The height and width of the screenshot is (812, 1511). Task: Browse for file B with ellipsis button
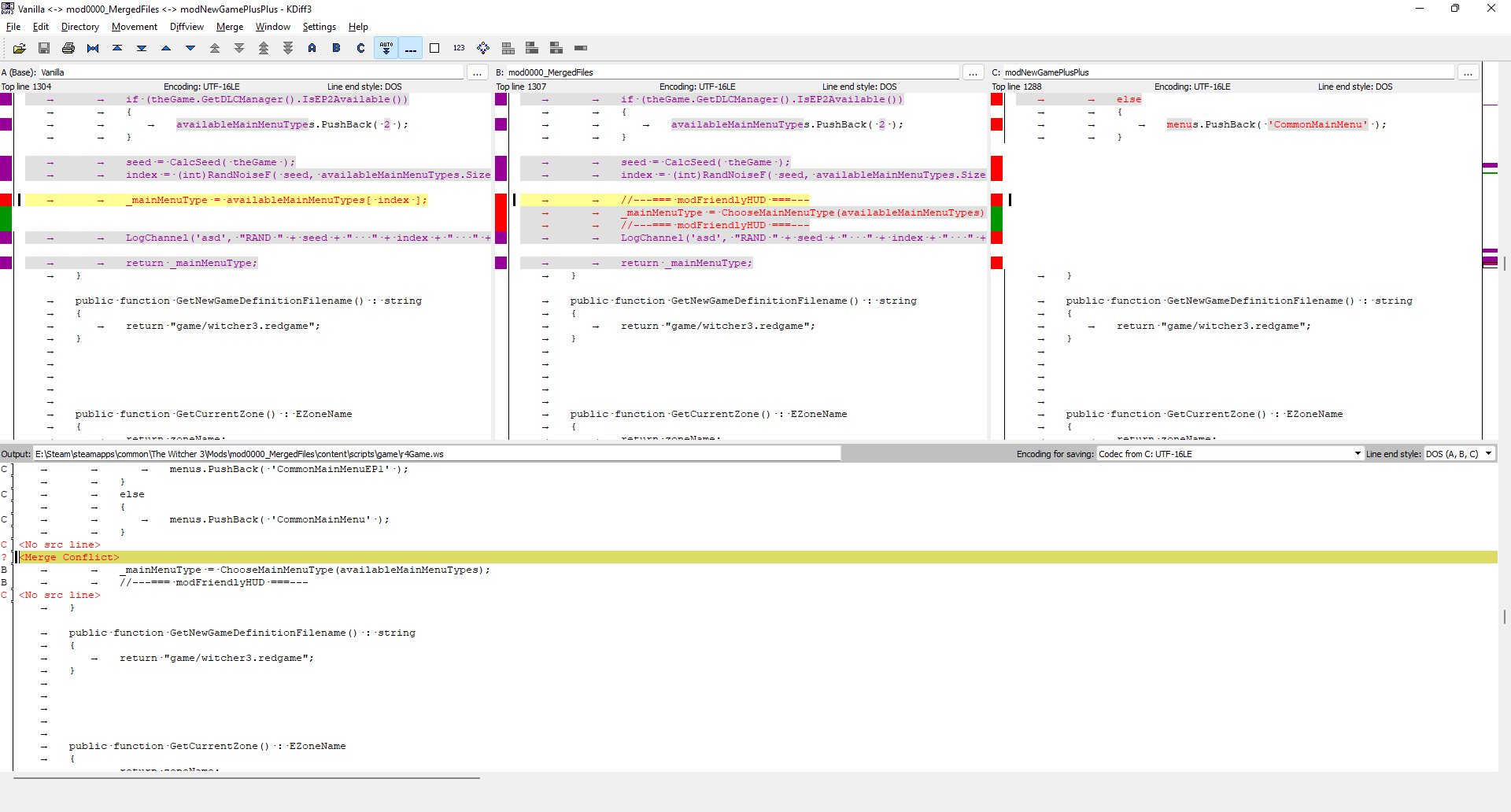[973, 72]
